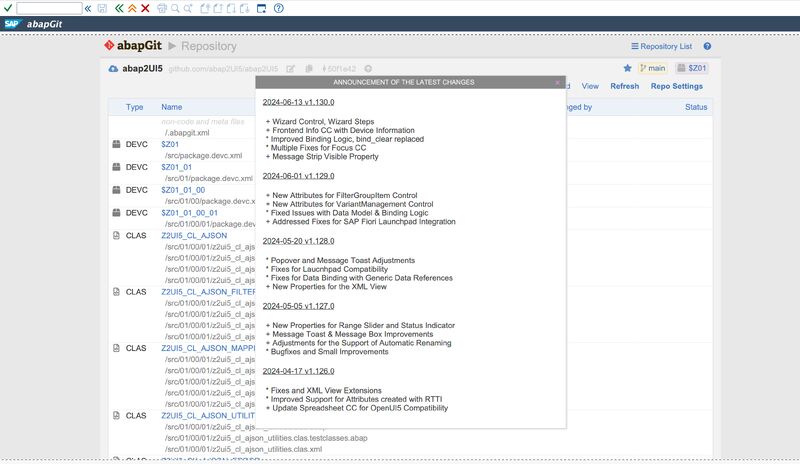Click the green Back double-arrow icon
800x464 pixels.
coord(119,8)
